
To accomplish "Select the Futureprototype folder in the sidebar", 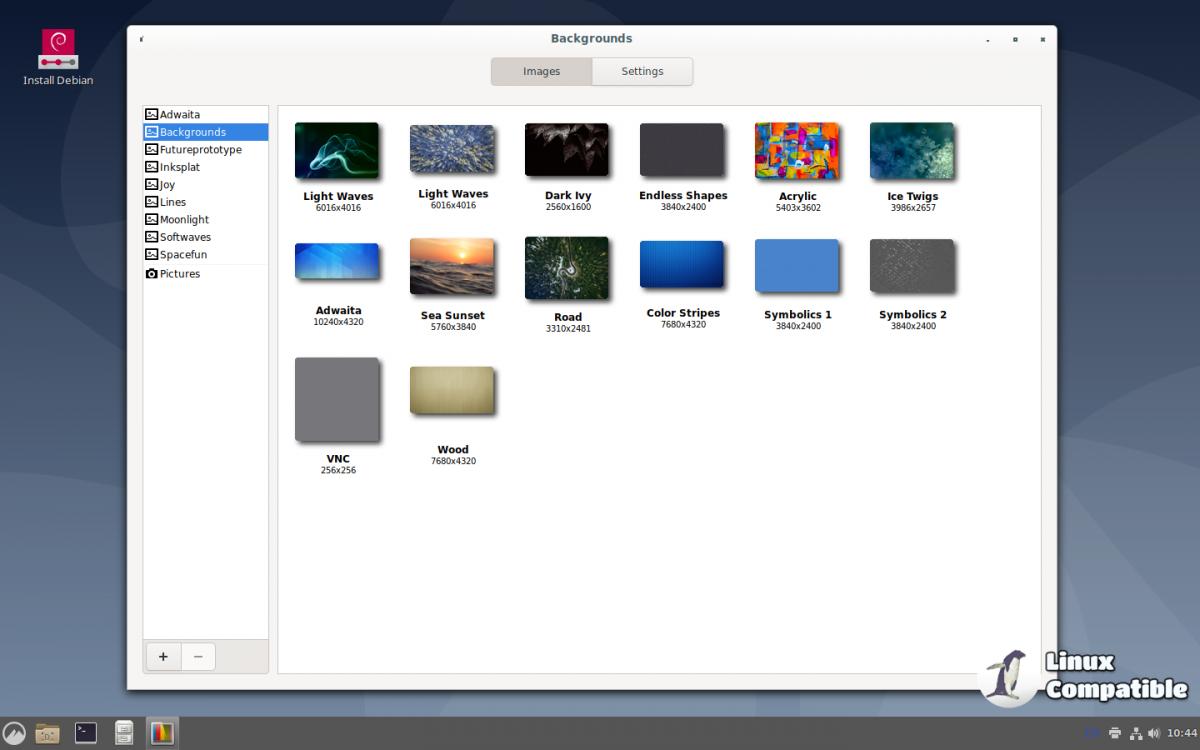I will point(200,150).
